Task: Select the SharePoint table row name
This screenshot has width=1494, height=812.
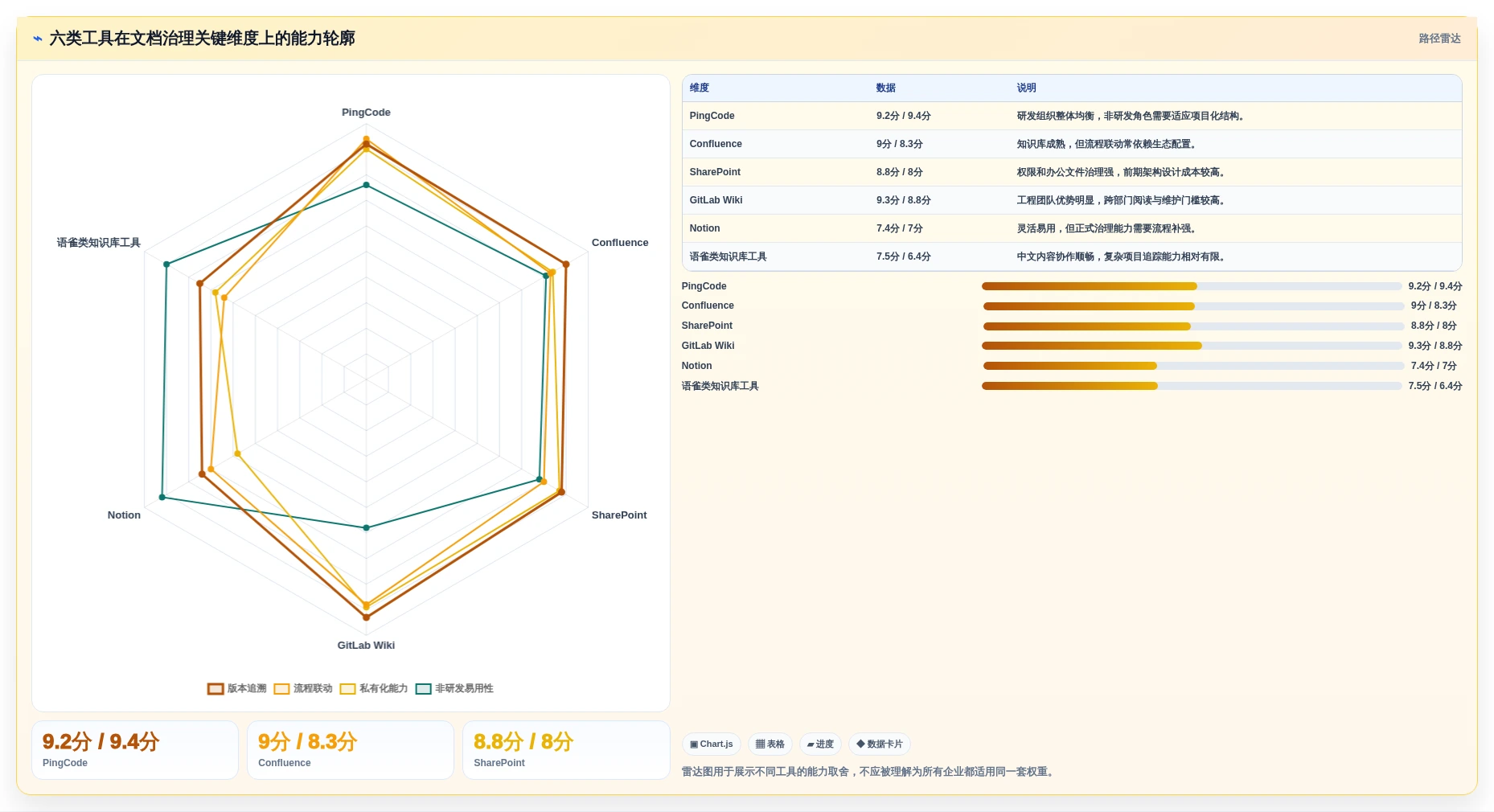Action: [x=715, y=172]
